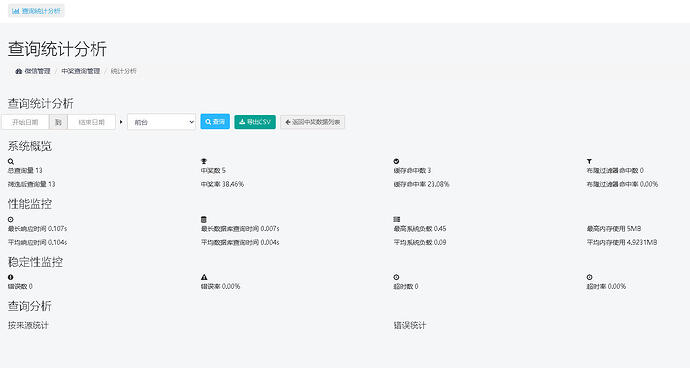The height and width of the screenshot is (368, 690).
Task: Select the text 布隆过滤器命中率 0.00%
Action: tap(622, 184)
